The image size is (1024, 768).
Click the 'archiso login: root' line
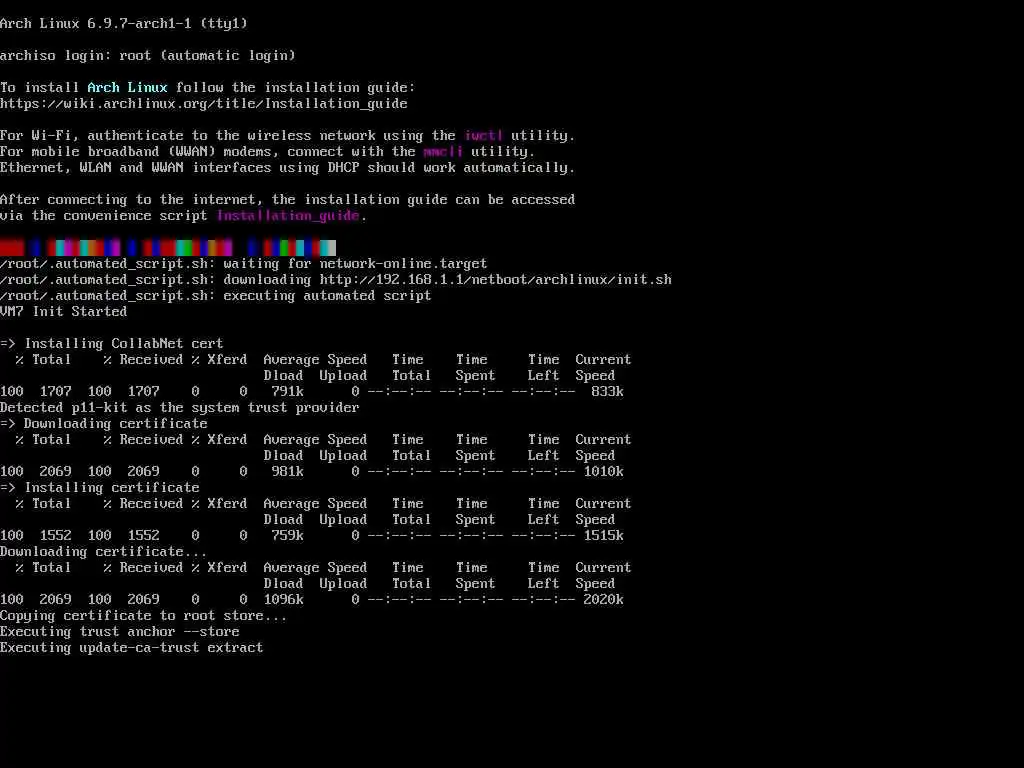[148, 56]
